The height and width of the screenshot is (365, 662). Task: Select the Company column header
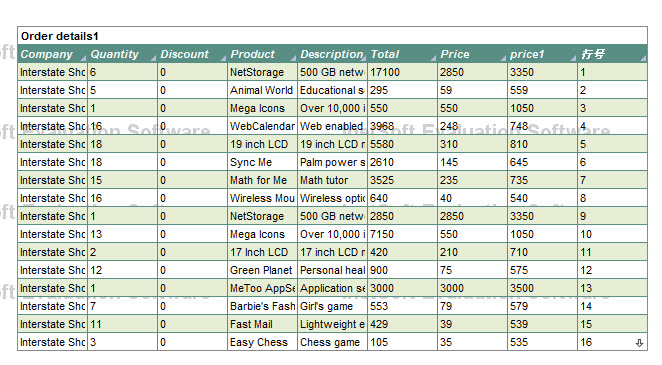(52, 54)
